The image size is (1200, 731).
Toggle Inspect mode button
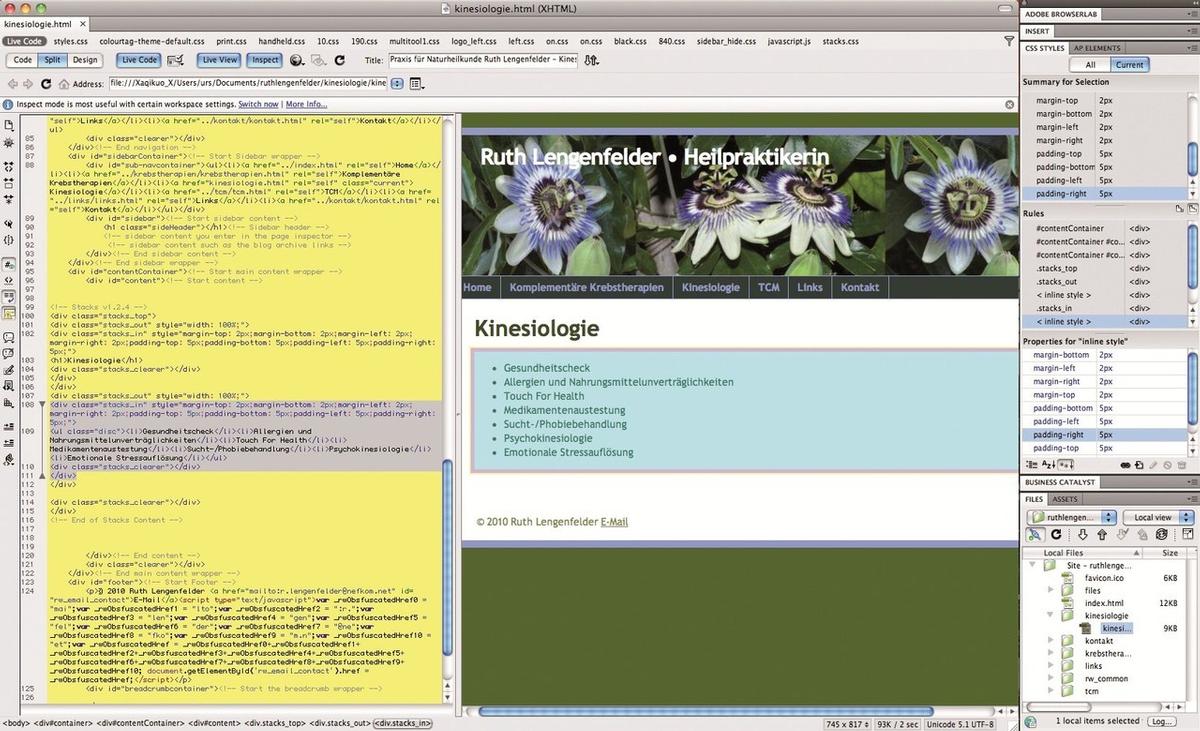point(265,60)
